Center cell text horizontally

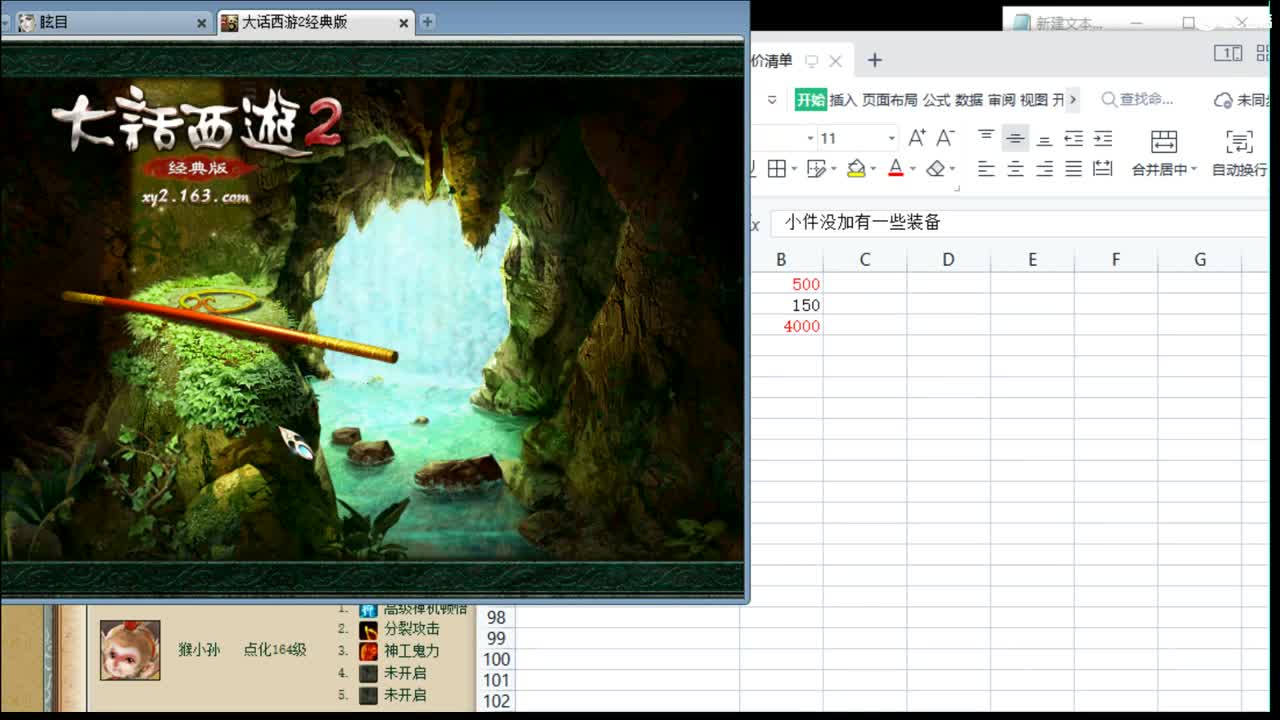(x=1015, y=169)
